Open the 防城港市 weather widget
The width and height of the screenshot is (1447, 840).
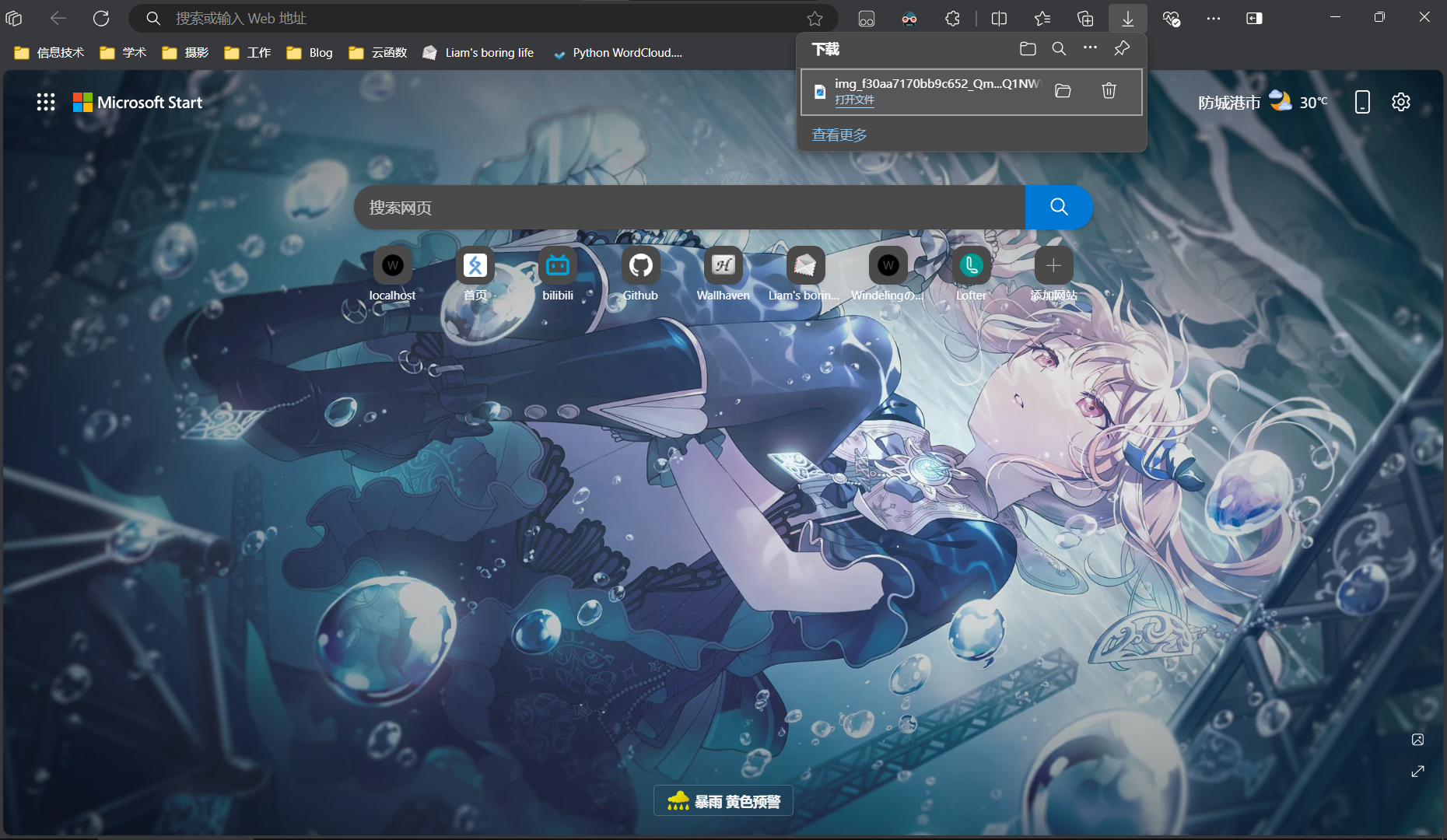click(x=1263, y=102)
